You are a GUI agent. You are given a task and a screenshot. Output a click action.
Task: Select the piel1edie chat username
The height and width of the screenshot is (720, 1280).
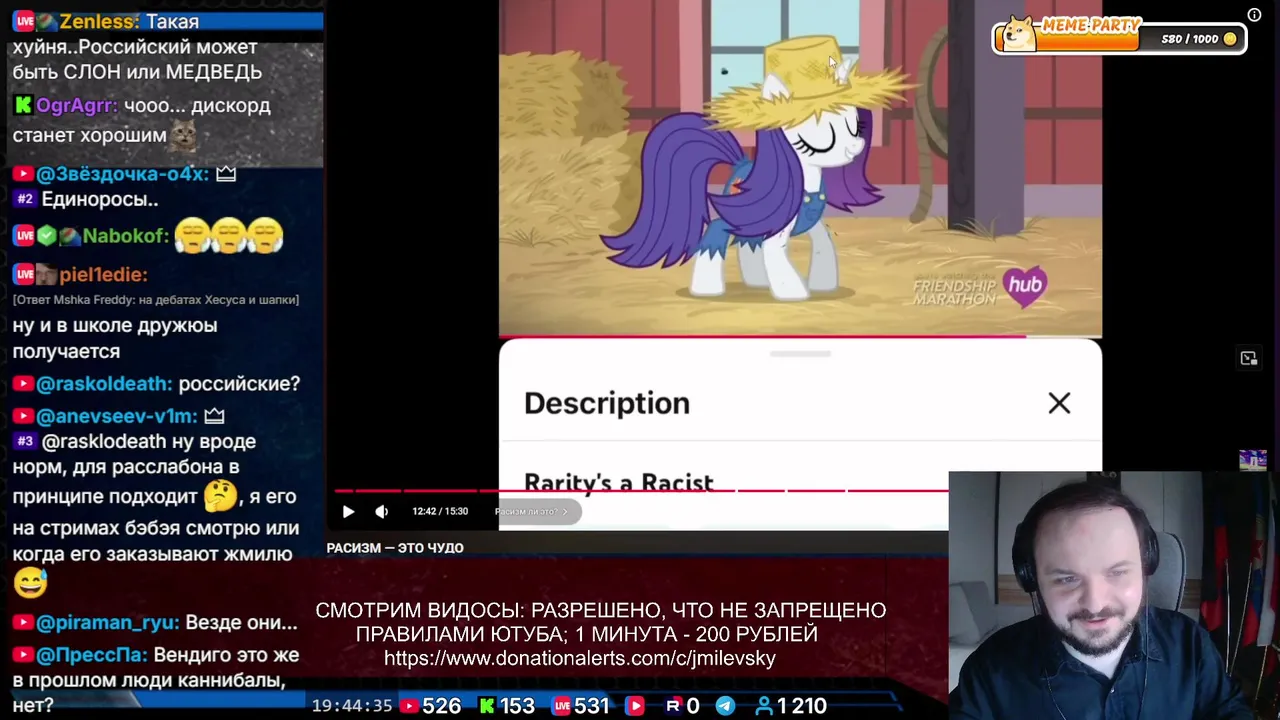point(103,274)
